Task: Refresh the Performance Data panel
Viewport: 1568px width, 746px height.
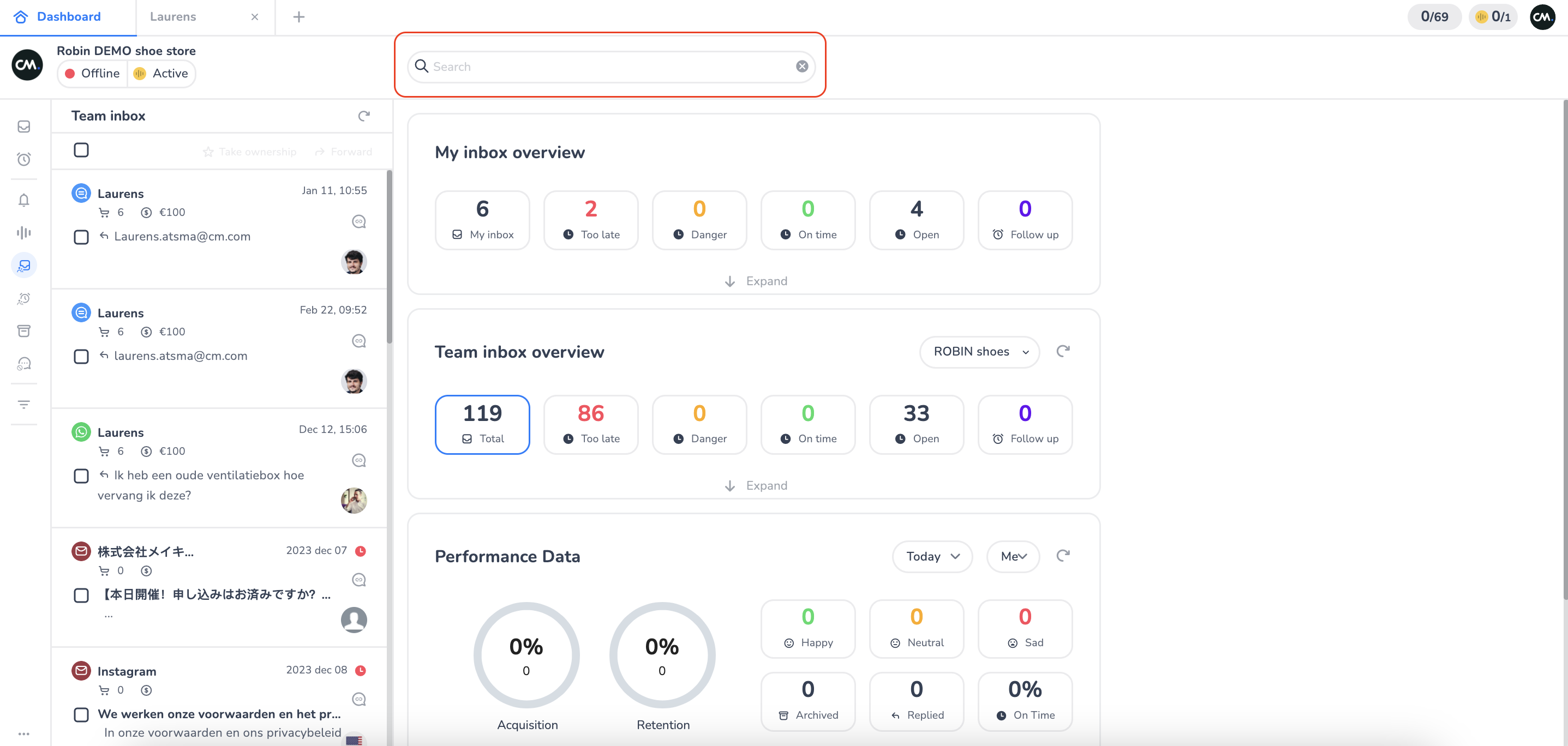Action: click(x=1063, y=556)
